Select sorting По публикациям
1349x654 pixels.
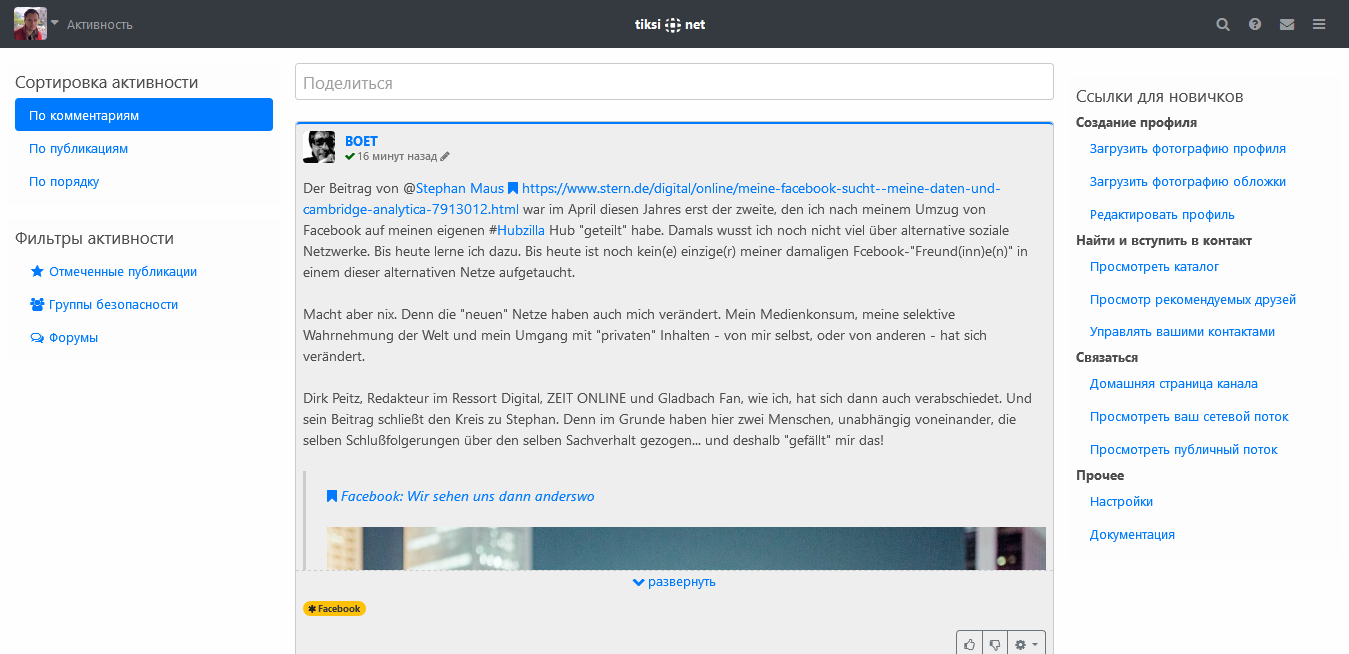click(x=78, y=149)
